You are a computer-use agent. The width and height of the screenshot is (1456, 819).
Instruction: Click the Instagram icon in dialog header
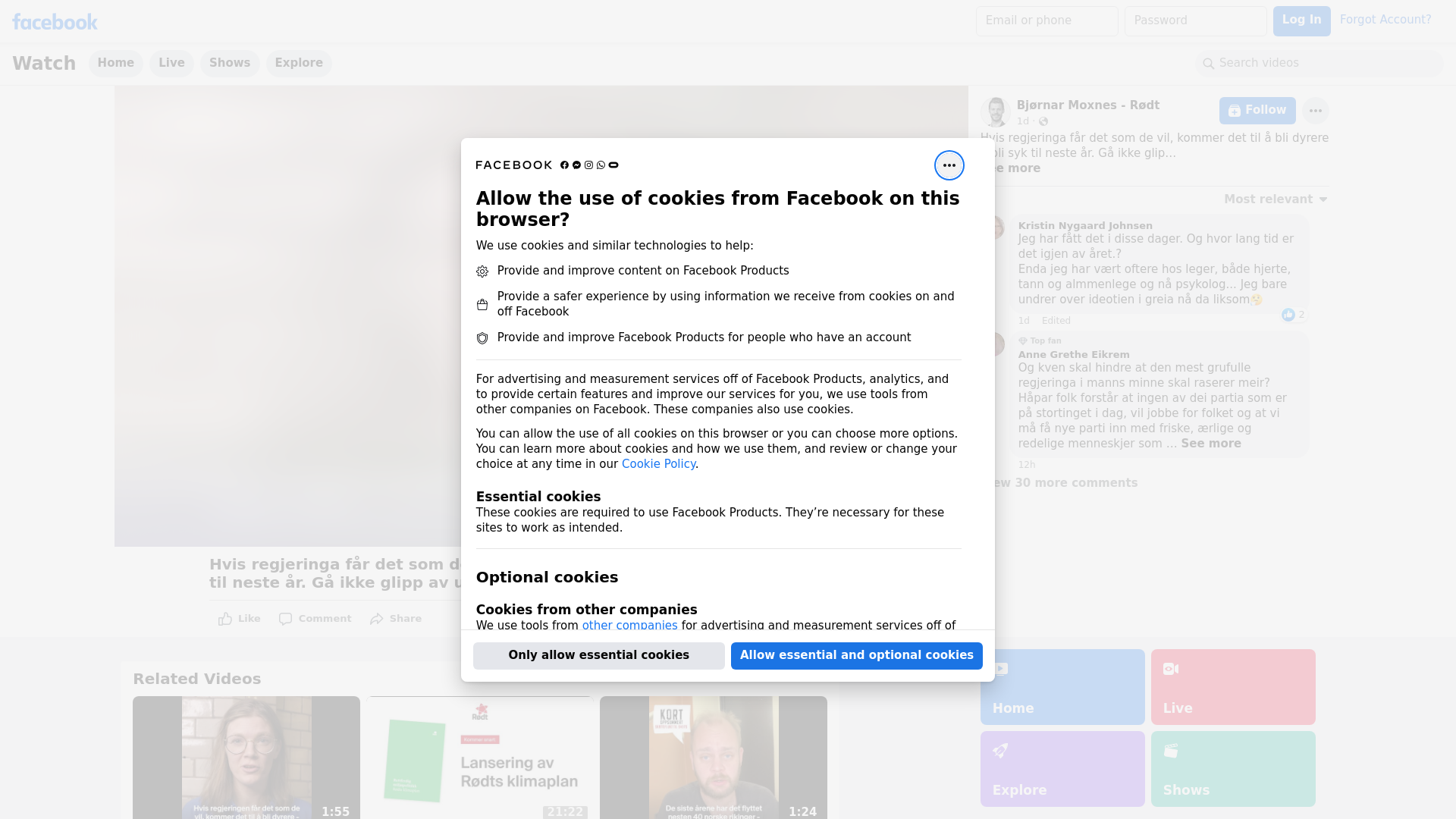pyautogui.click(x=588, y=165)
